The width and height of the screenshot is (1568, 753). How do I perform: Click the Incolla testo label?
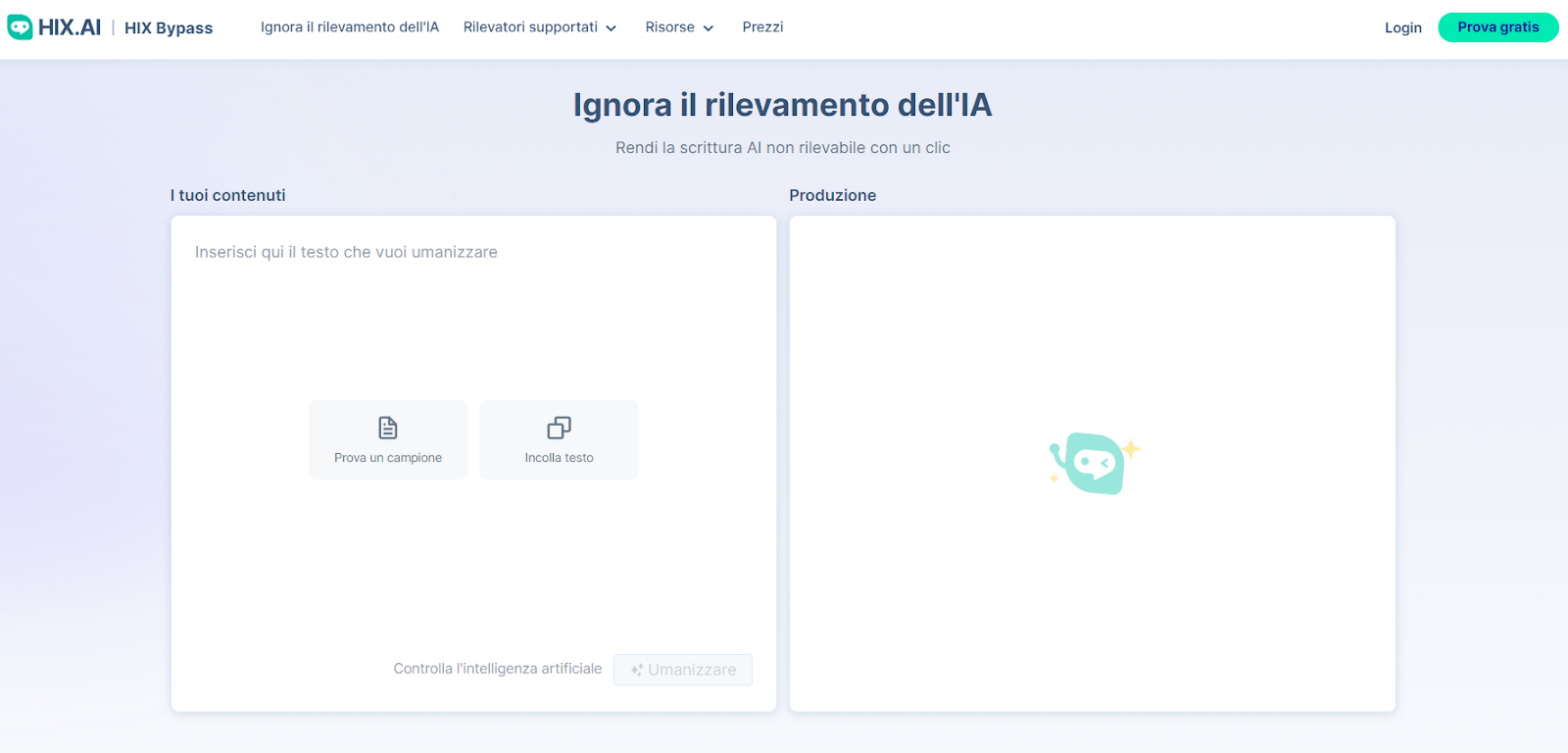(x=559, y=458)
